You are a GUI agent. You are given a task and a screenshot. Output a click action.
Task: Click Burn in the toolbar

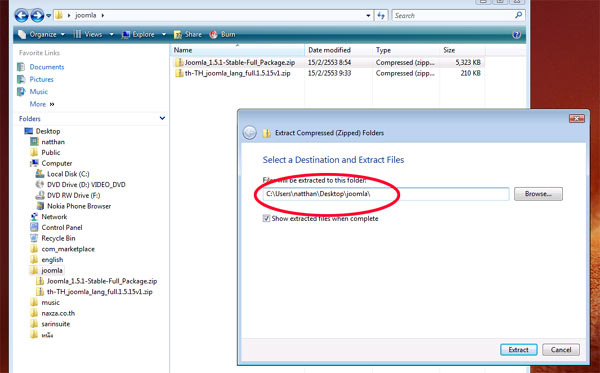click(x=222, y=34)
